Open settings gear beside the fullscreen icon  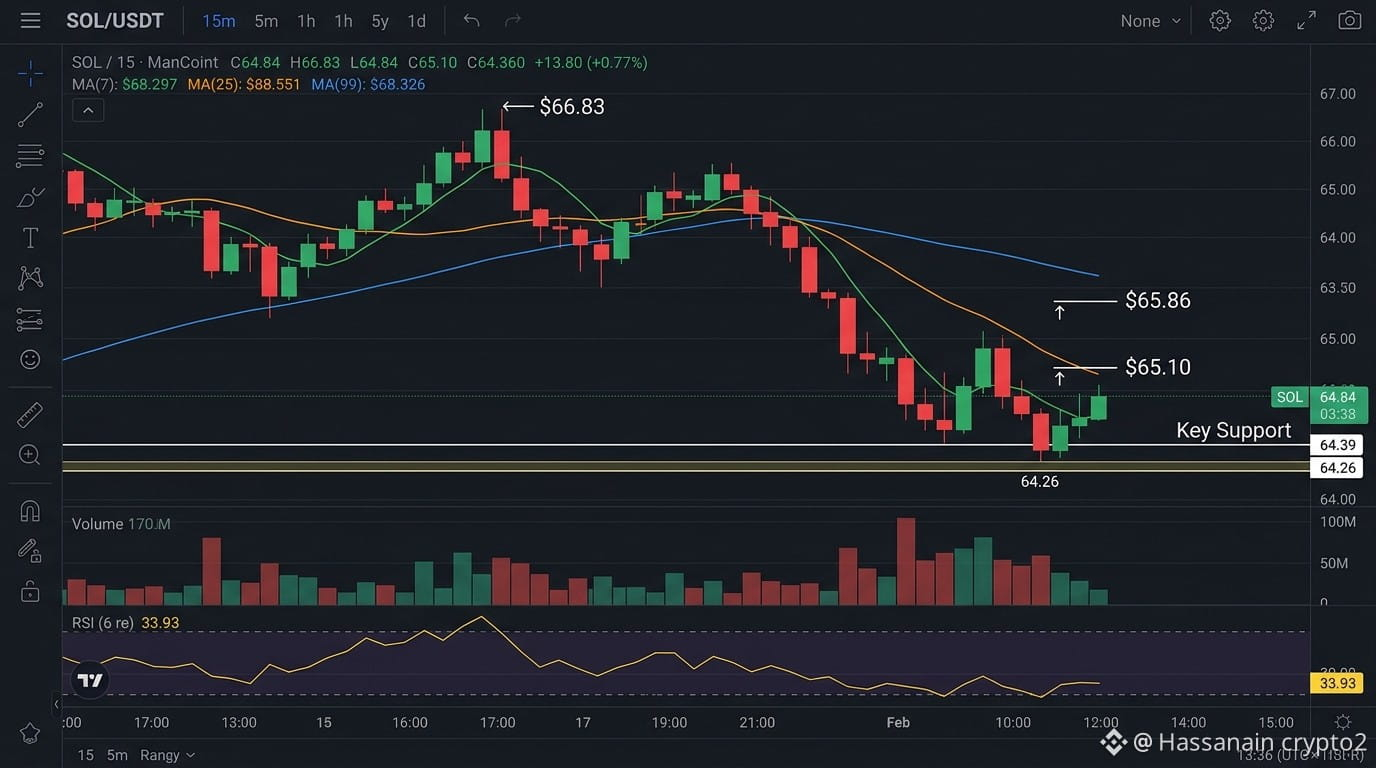pos(1263,21)
